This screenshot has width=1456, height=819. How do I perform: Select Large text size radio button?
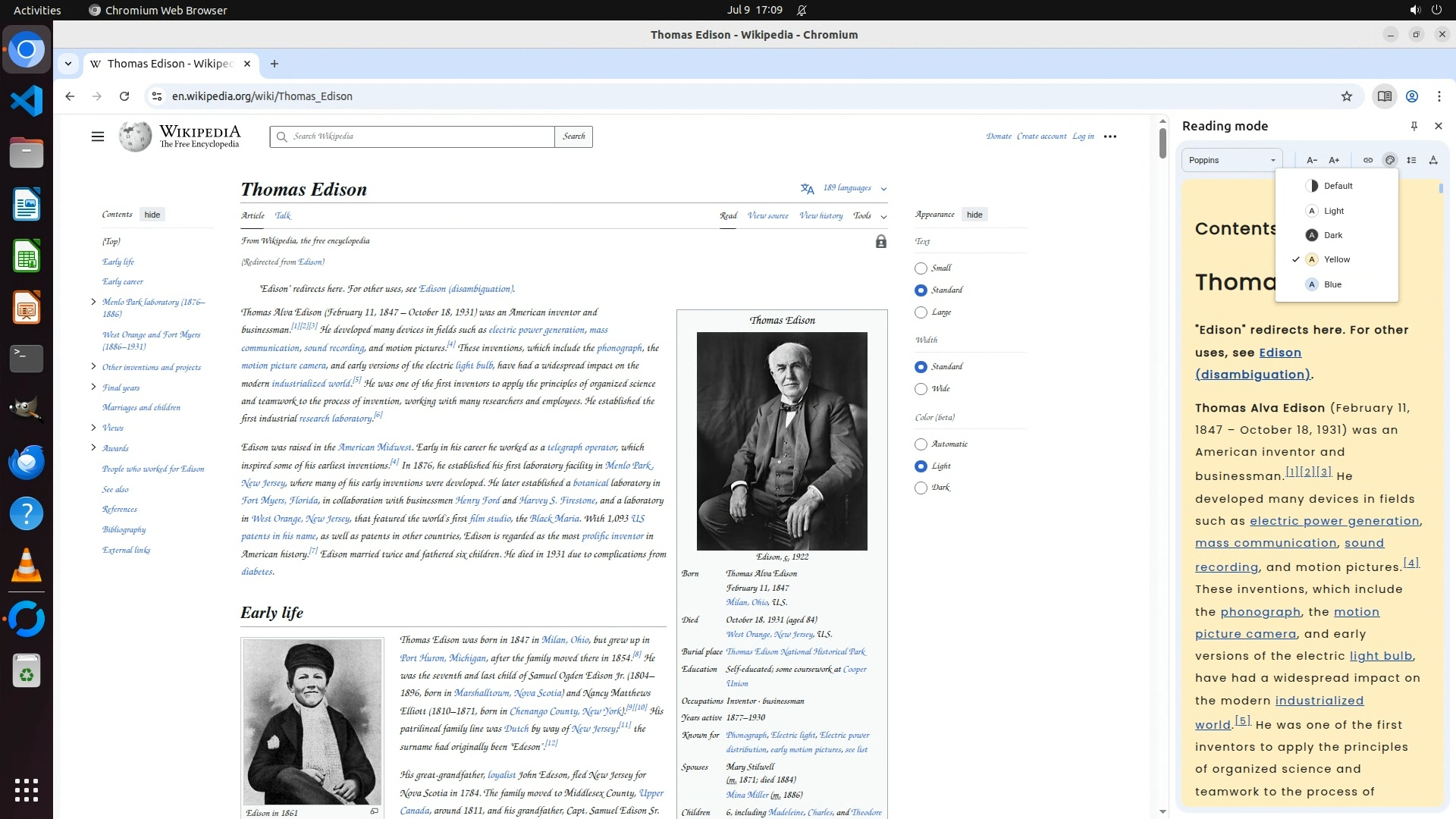(x=921, y=312)
